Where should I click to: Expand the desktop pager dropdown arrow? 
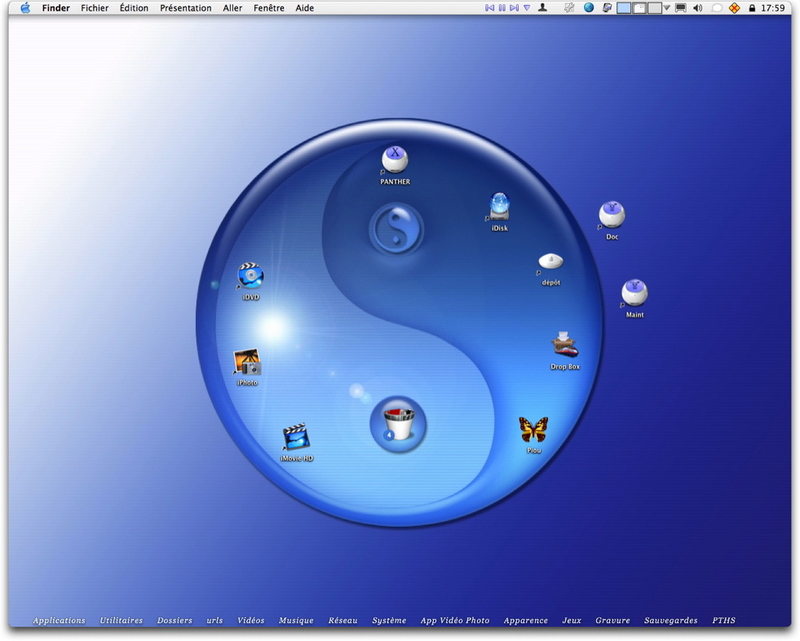pos(666,8)
